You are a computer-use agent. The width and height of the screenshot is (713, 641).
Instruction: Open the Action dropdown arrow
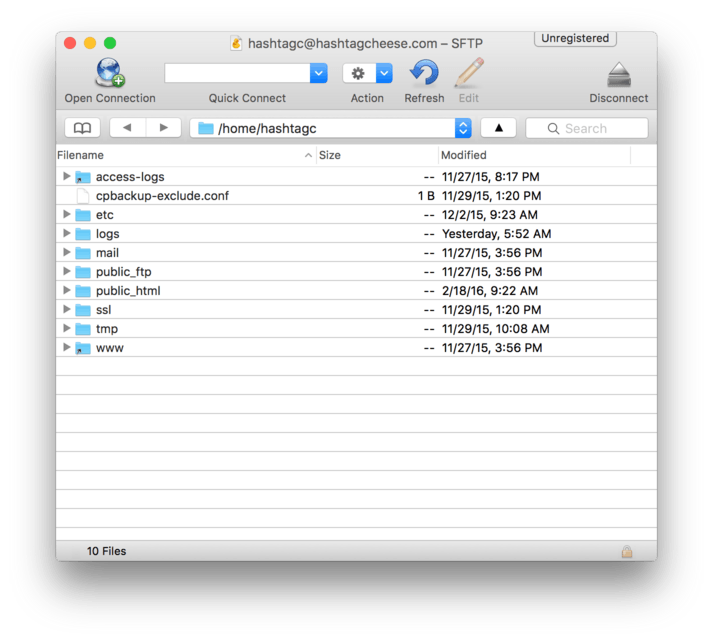tap(384, 73)
